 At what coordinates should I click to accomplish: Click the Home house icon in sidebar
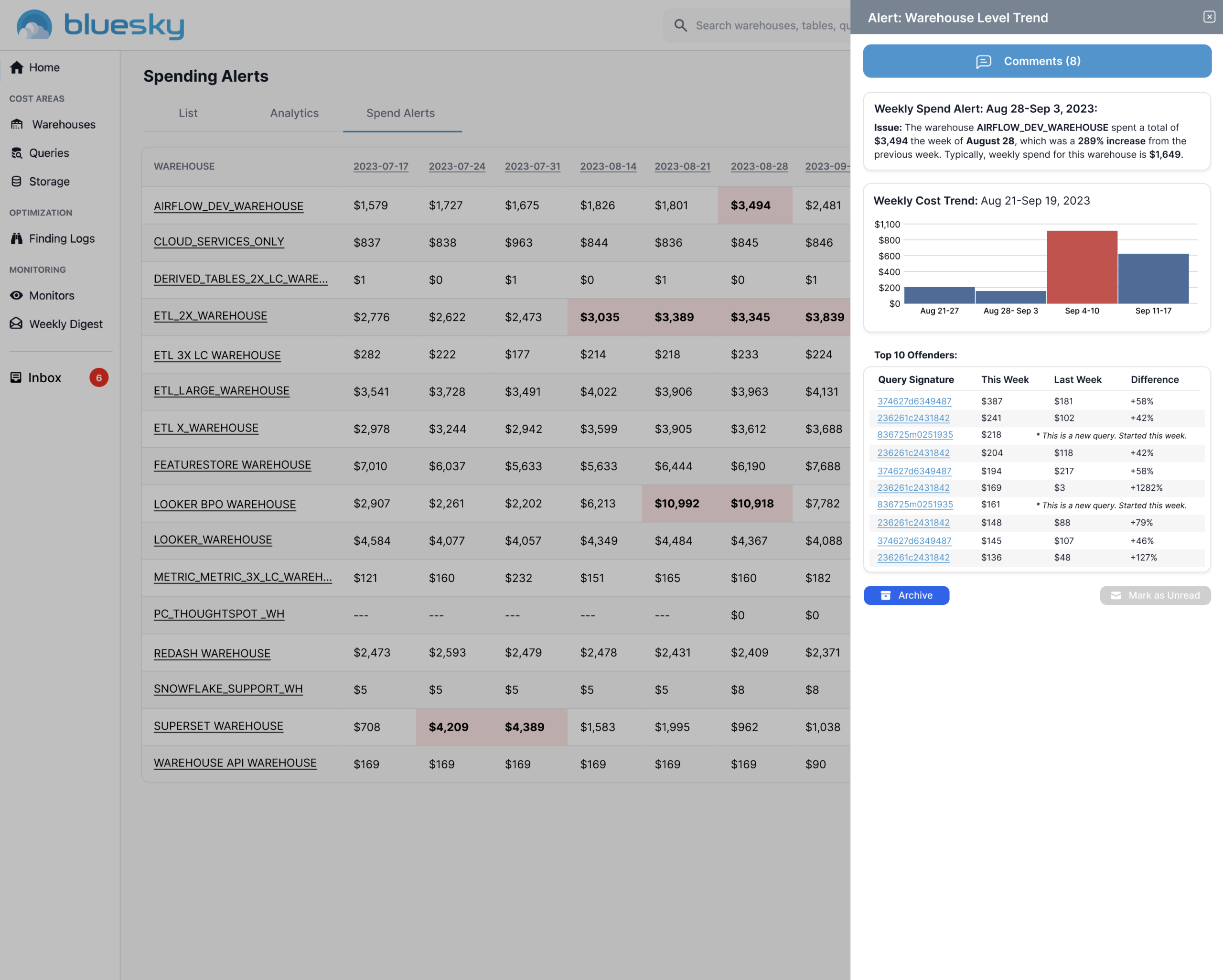pos(16,67)
